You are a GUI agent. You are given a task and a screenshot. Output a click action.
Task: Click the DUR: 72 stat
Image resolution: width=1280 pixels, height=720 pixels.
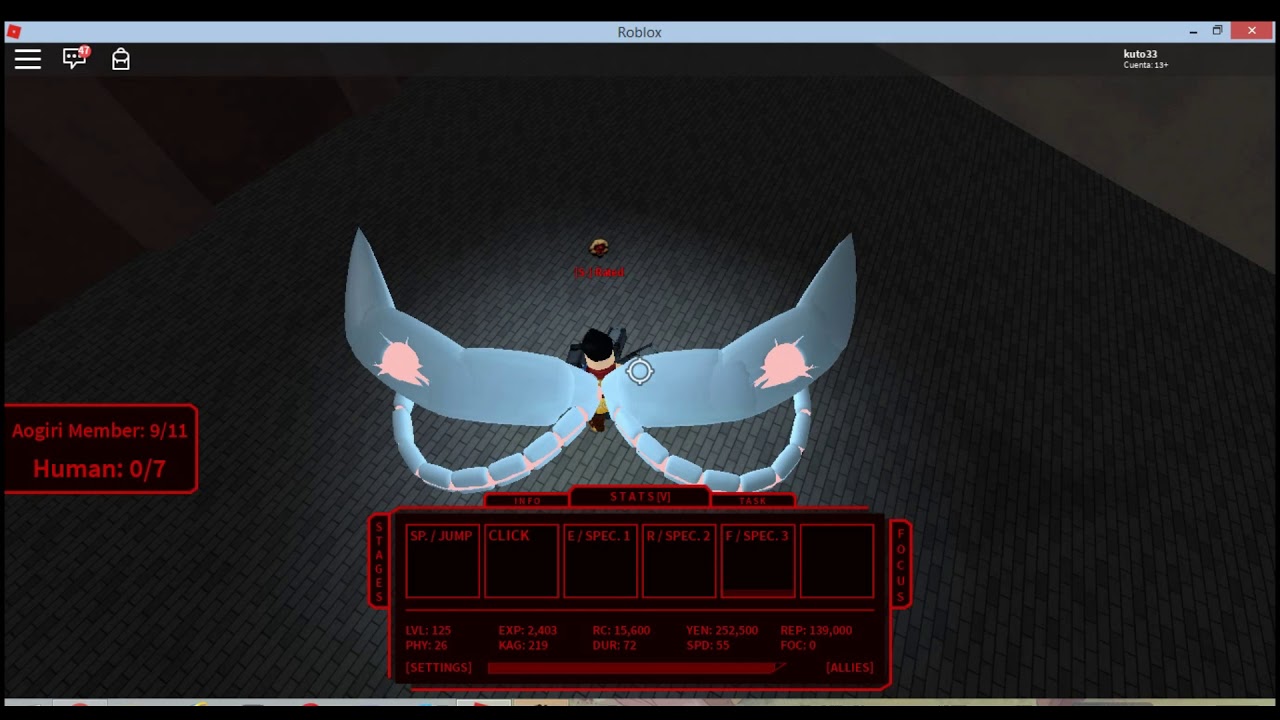click(614, 646)
